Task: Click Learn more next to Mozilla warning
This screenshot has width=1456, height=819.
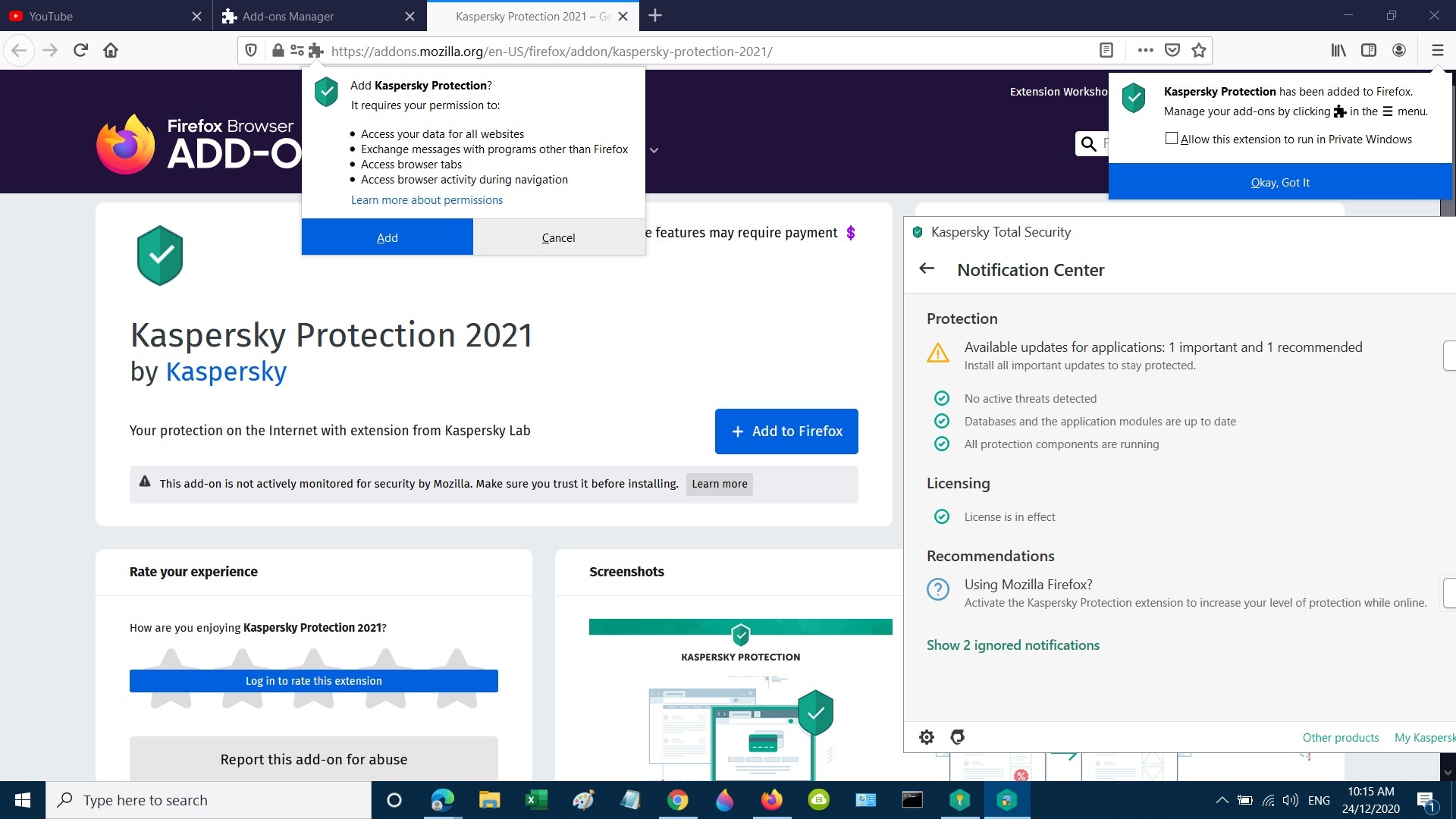Action: point(720,484)
